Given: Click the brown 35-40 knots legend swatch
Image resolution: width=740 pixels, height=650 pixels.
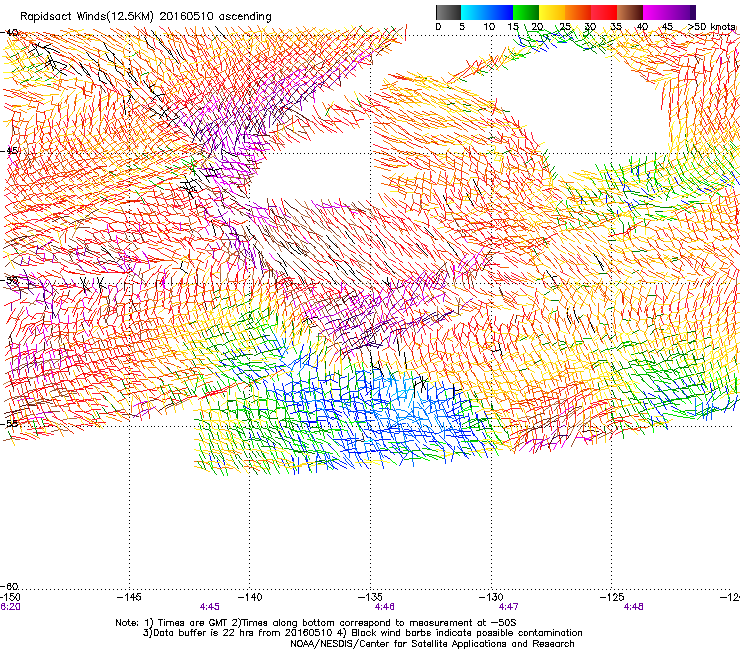Looking at the screenshot, I should pyautogui.click(x=630, y=12).
